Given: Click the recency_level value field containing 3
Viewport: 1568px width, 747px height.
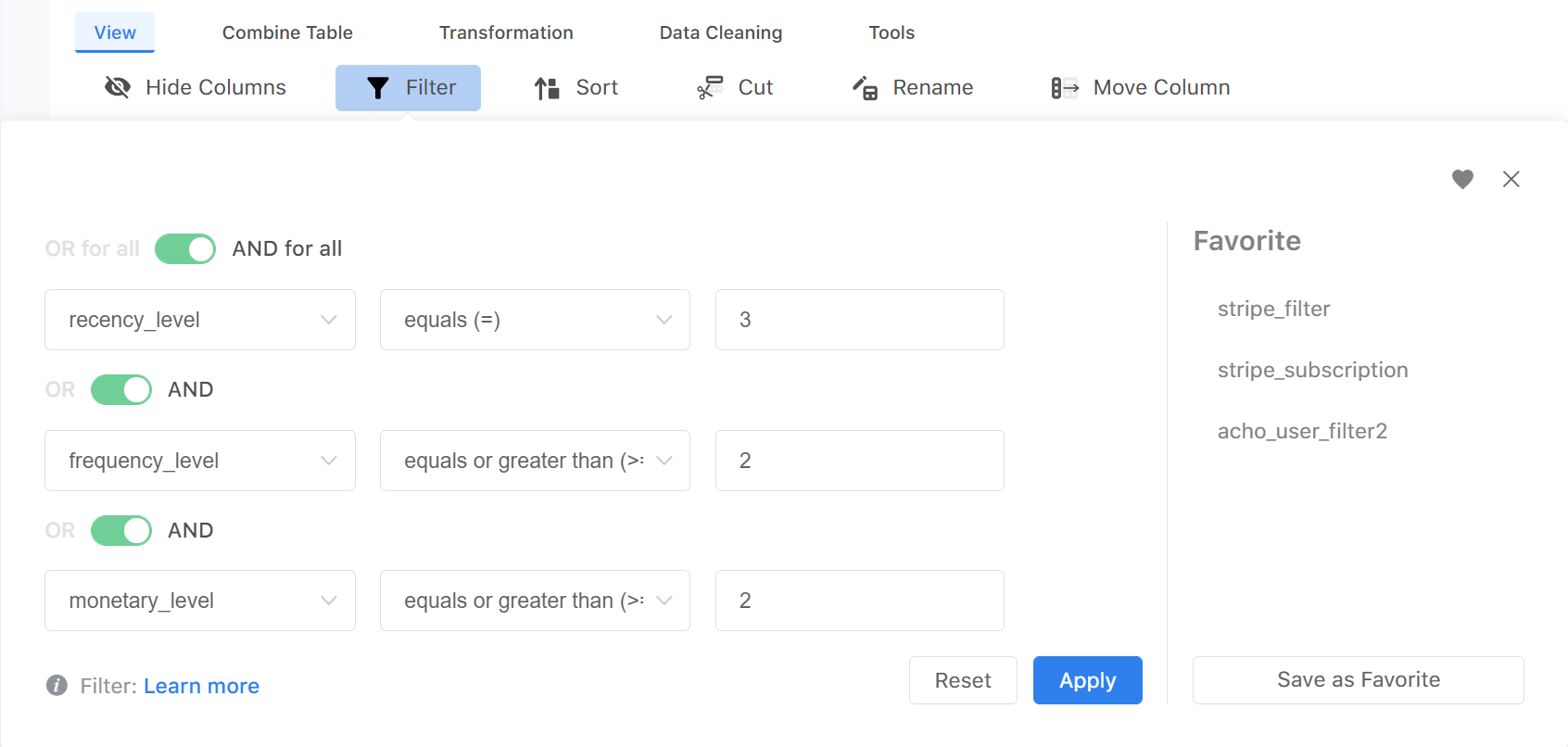Looking at the screenshot, I should point(859,320).
